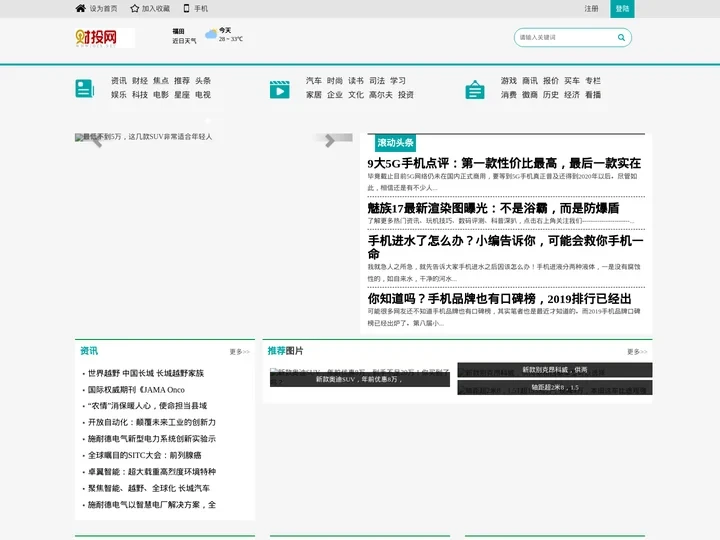The height and width of the screenshot is (540, 720).
Task: Open the 注册 register link
Action: coord(591,9)
